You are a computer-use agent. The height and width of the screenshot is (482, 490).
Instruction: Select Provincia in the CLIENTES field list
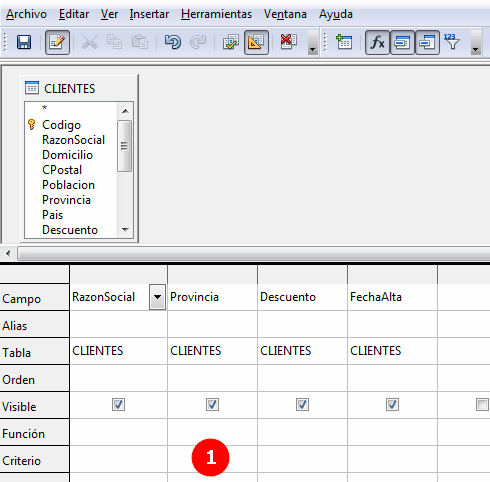[66, 200]
